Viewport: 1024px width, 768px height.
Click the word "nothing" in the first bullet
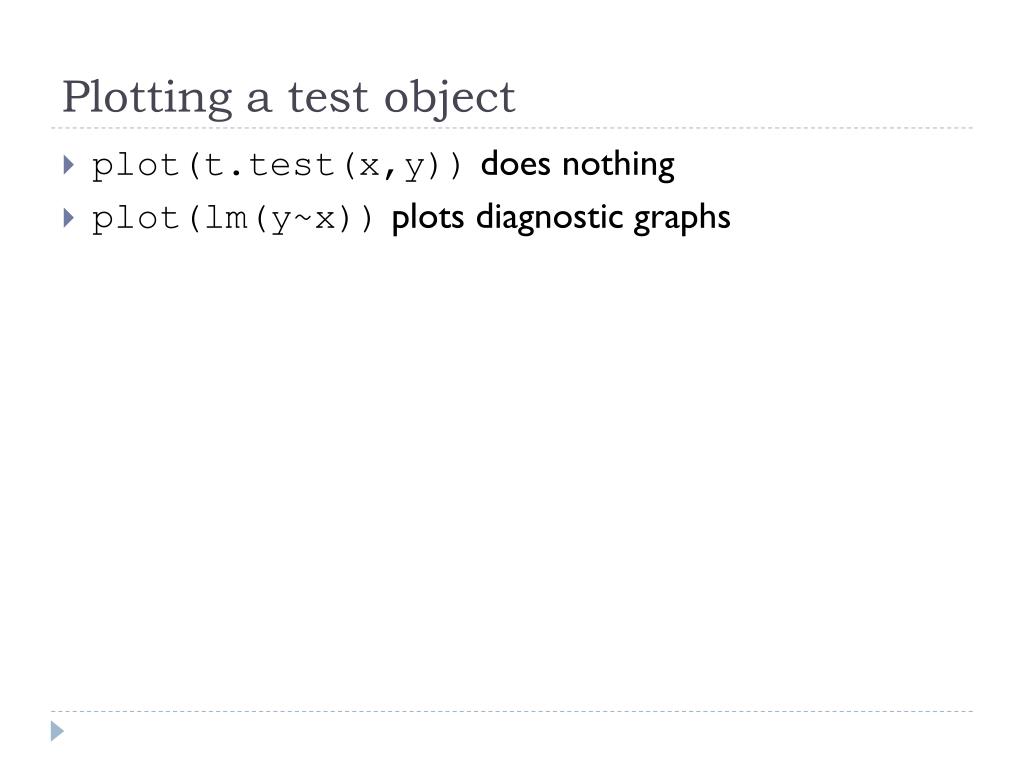click(618, 165)
